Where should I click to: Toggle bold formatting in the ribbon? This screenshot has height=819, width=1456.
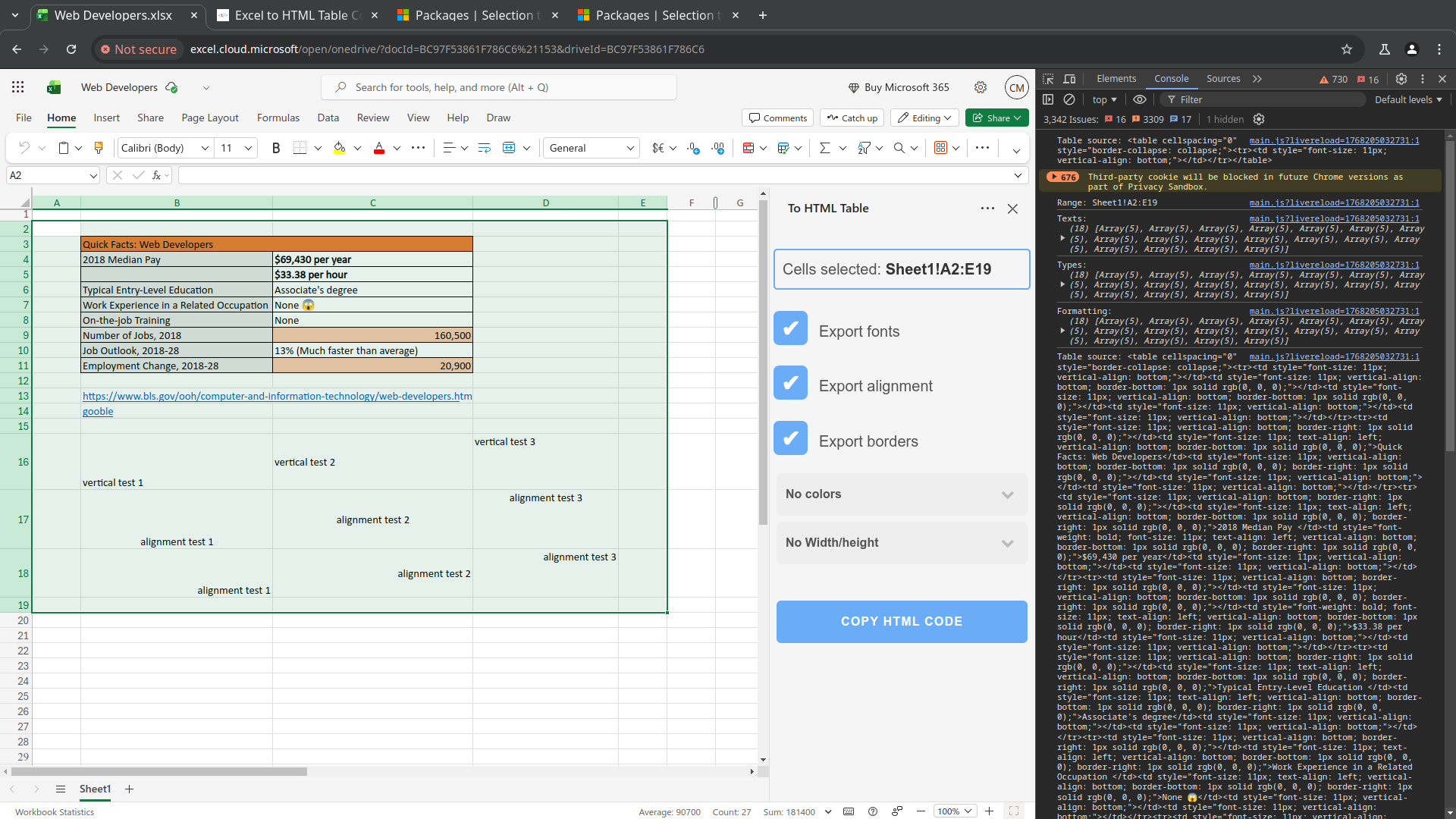[x=276, y=148]
